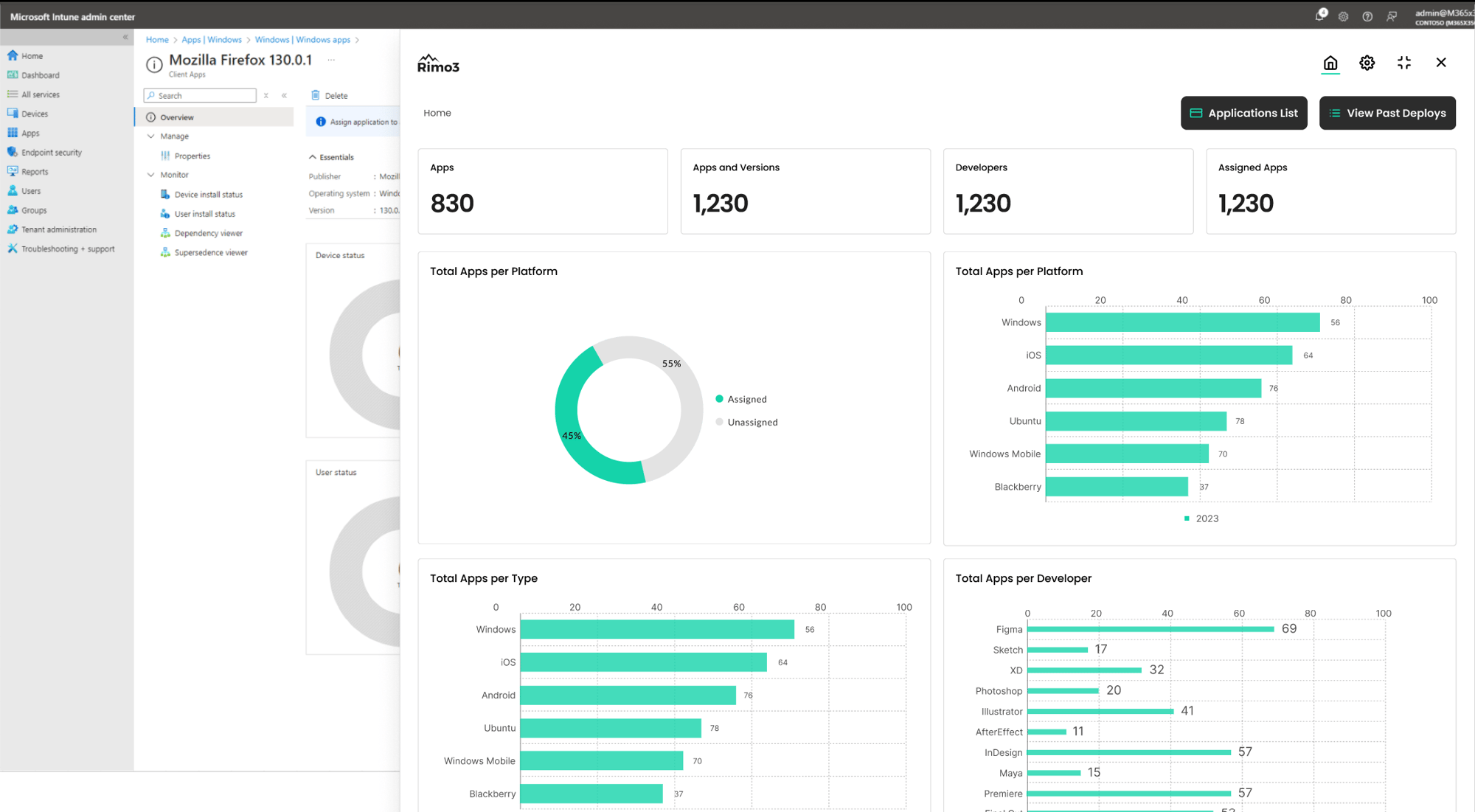Screen dimensions: 1475x812
Task: Open Apps in Intune sidebar
Action: [29, 133]
